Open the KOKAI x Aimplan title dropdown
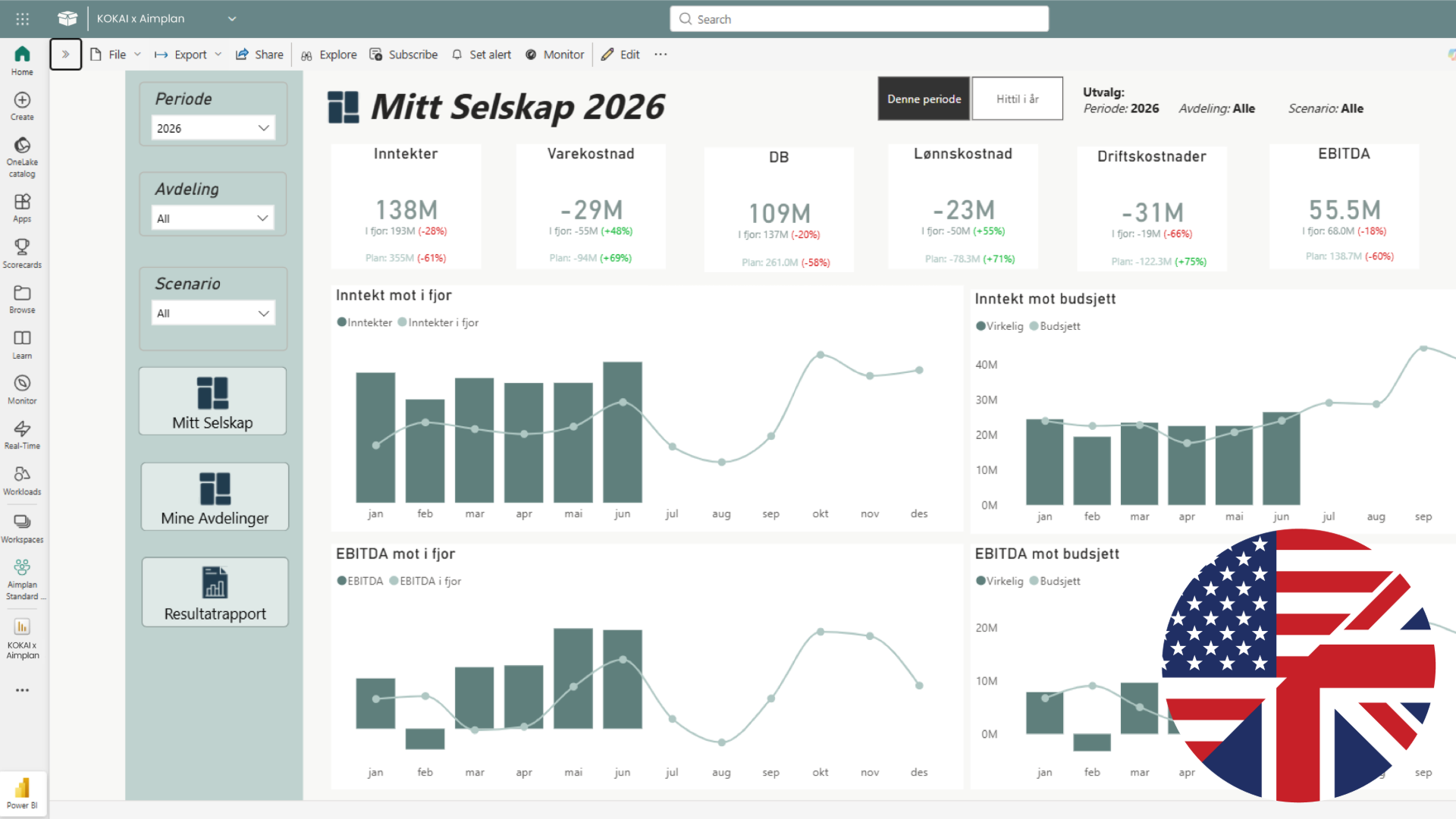The image size is (1456, 819). point(232,19)
